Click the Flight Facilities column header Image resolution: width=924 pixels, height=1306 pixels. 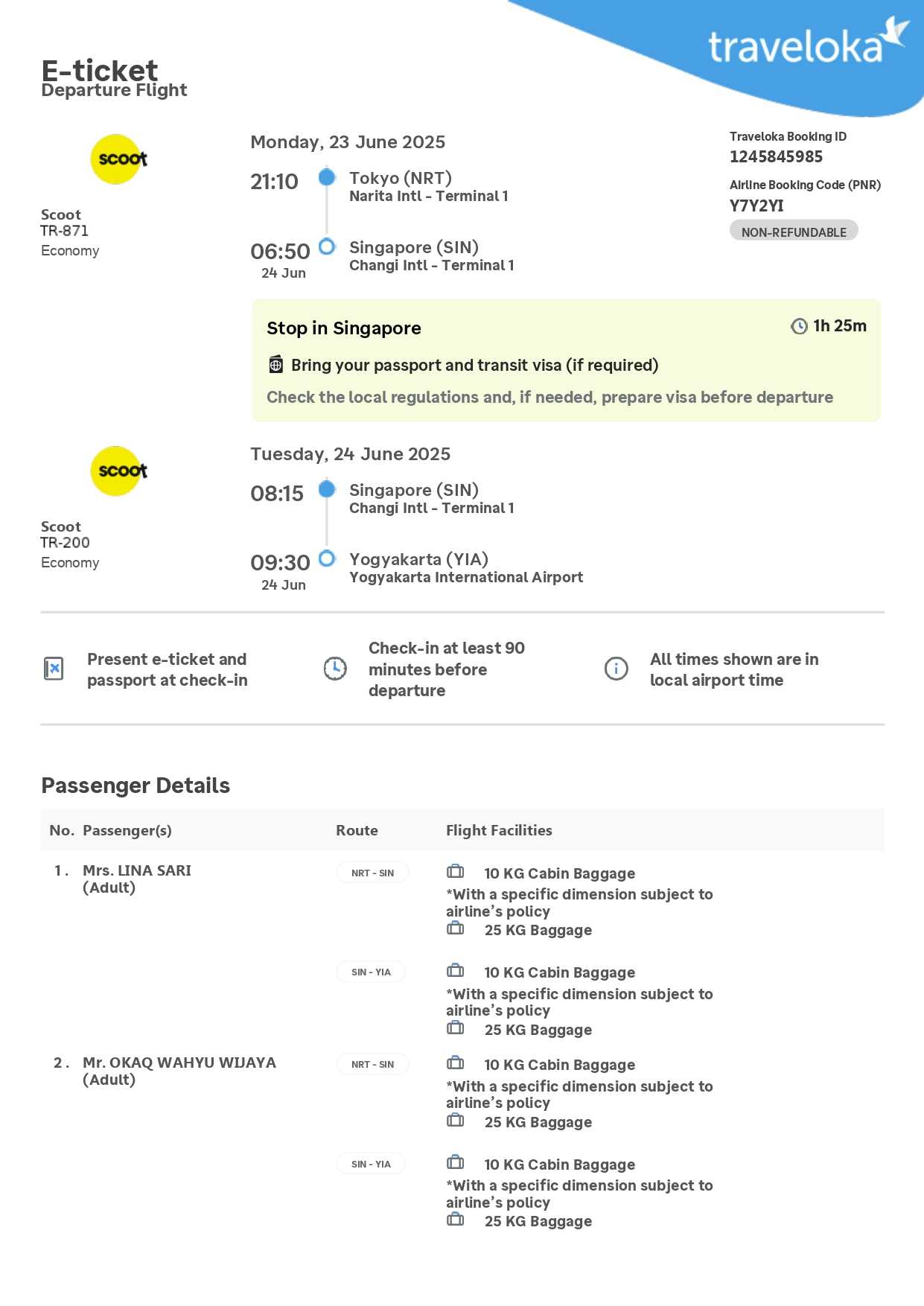(x=499, y=830)
